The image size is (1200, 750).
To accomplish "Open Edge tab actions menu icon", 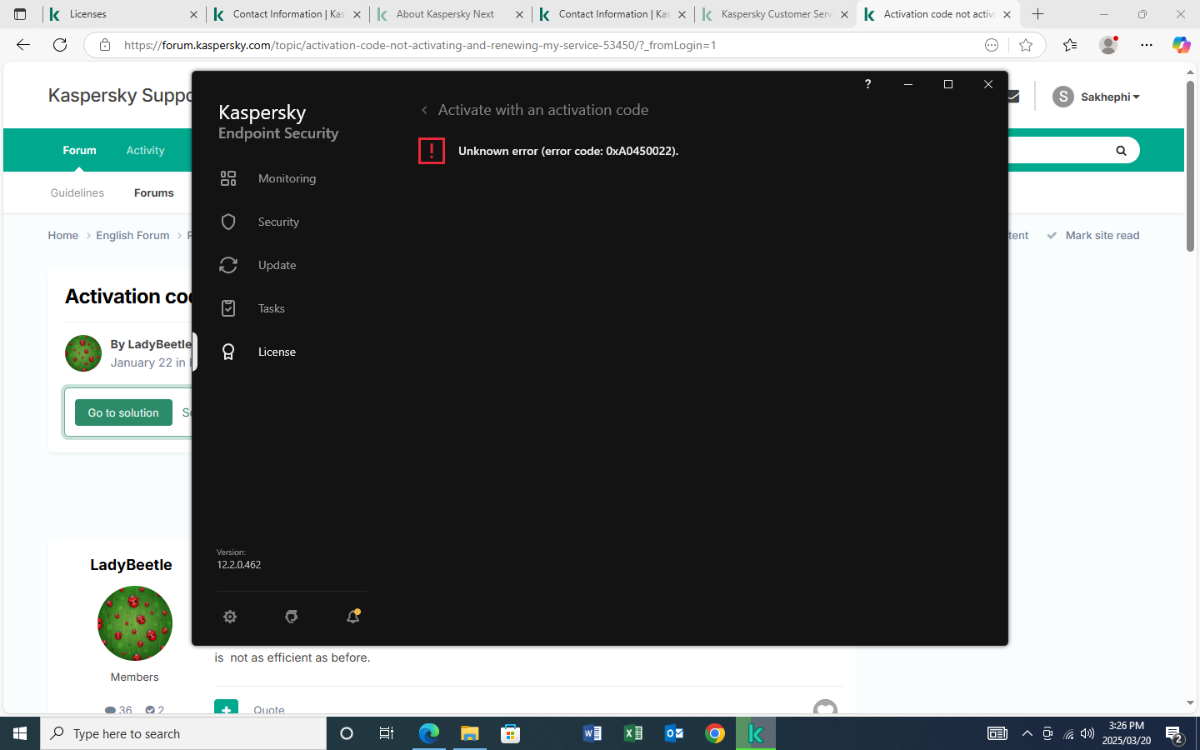I will click(19, 14).
